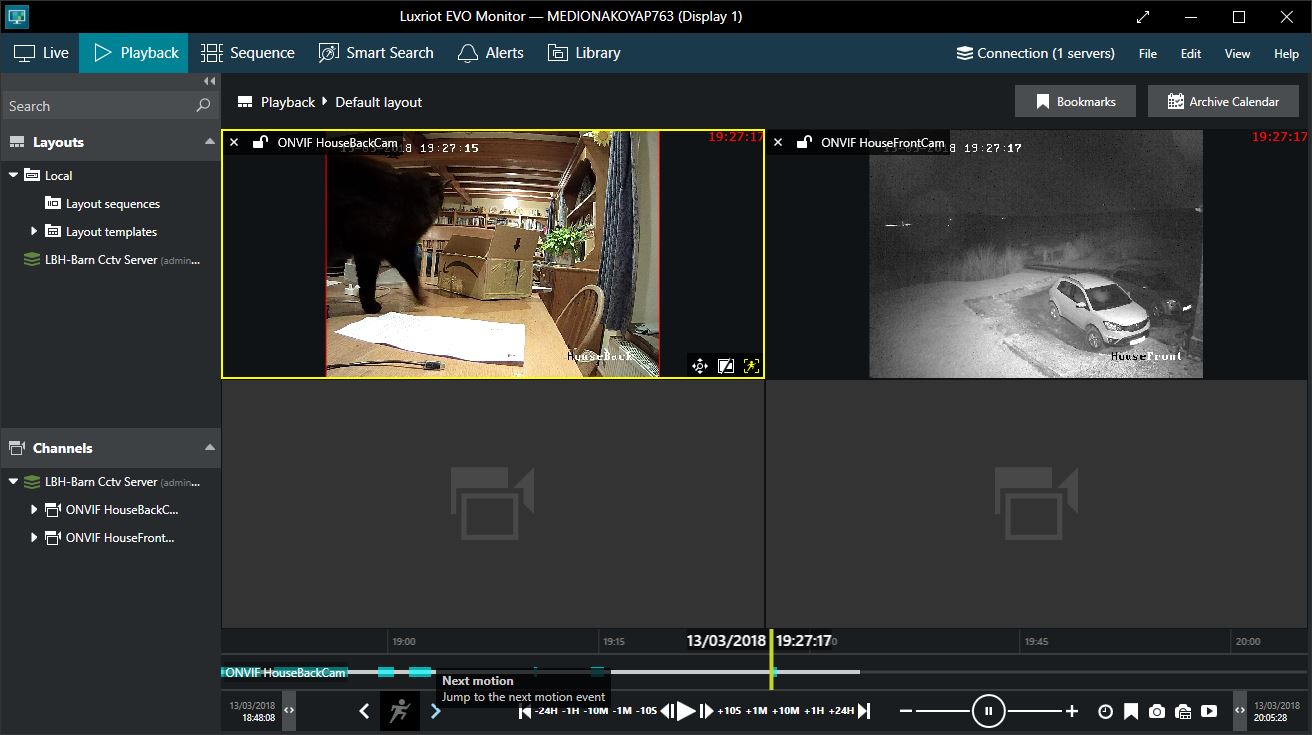Close the ONVIF HouseFrontCam viewport
The image size is (1312, 735).
(778, 143)
